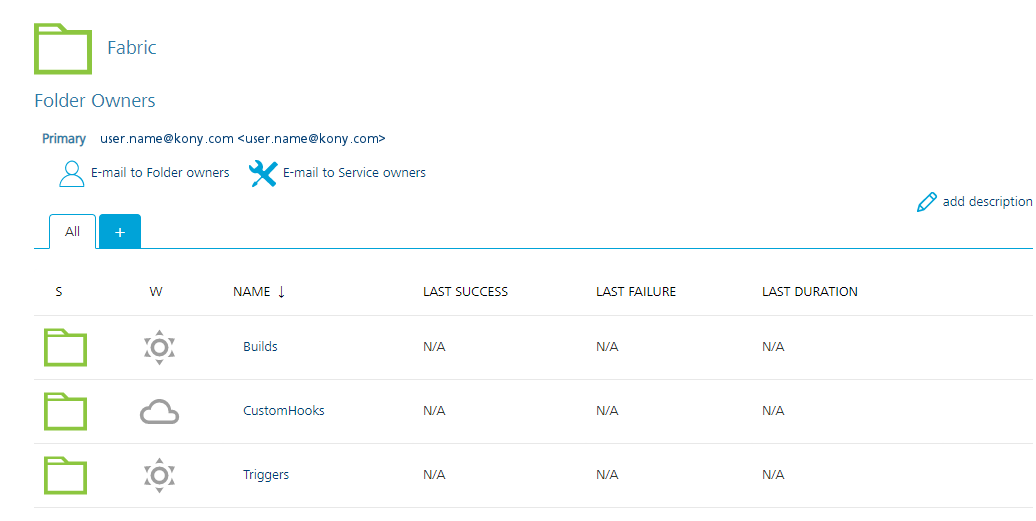Open the Builds folder link
Viewport: 1036px width, 521px height.
(260, 347)
